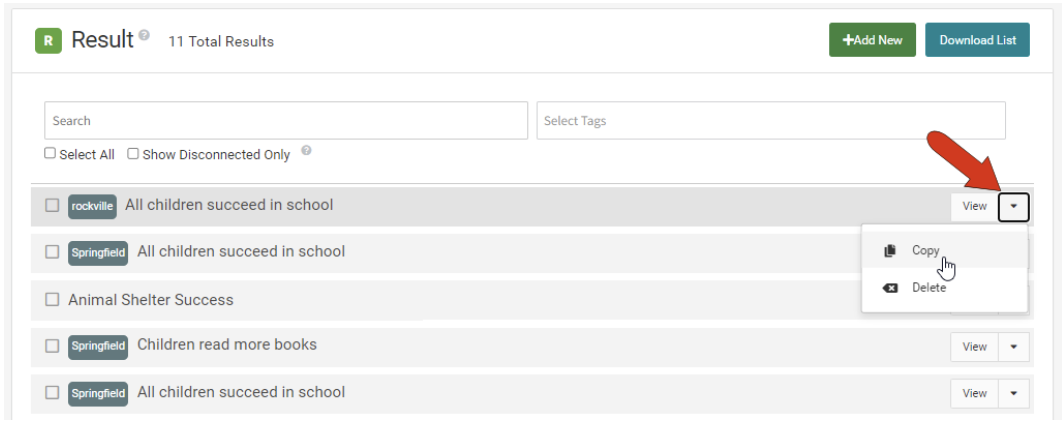Click the help icon beside Result heading

pyautogui.click(x=144, y=35)
